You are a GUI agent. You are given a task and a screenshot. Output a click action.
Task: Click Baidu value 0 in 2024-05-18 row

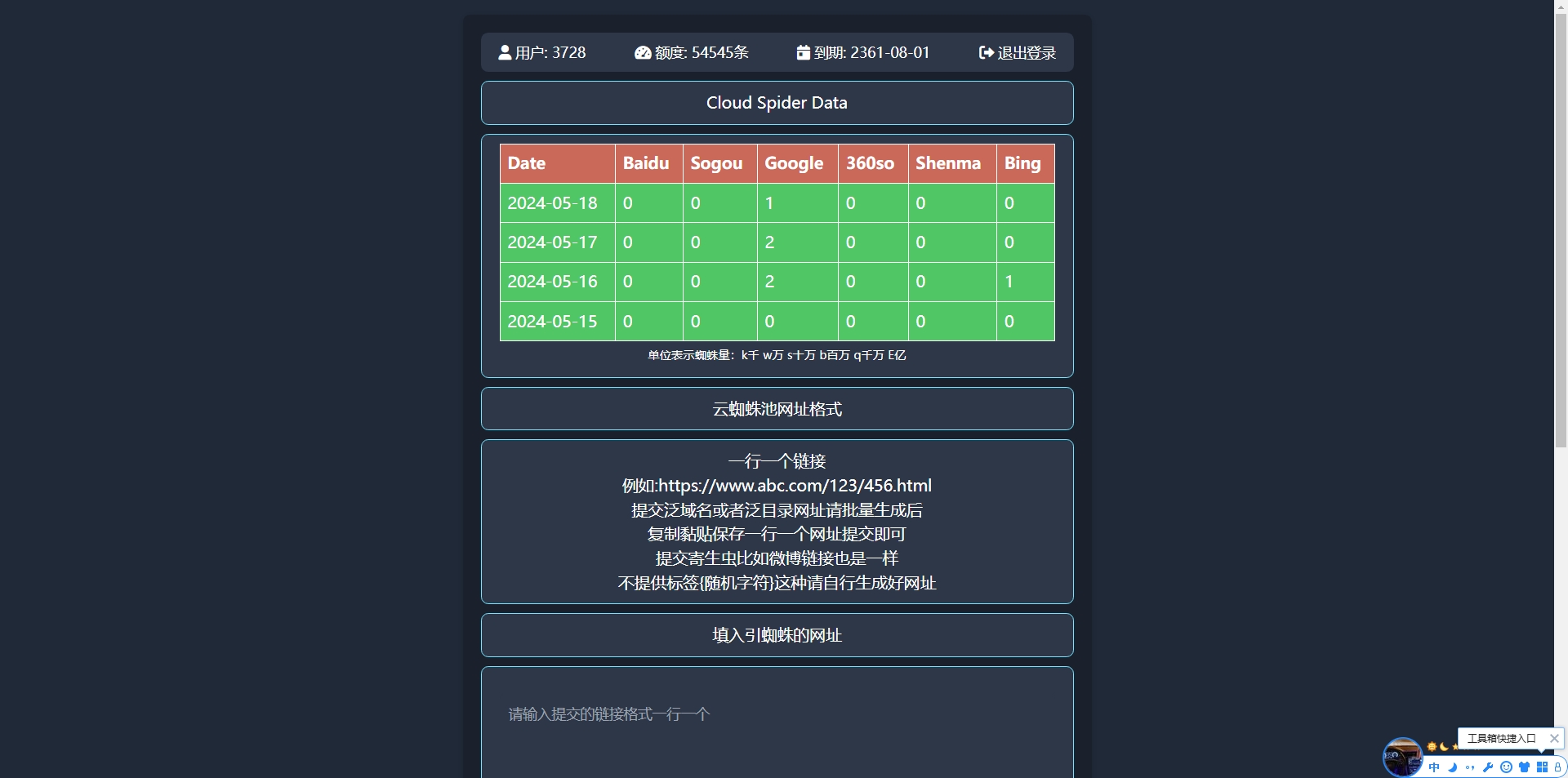[x=648, y=203]
